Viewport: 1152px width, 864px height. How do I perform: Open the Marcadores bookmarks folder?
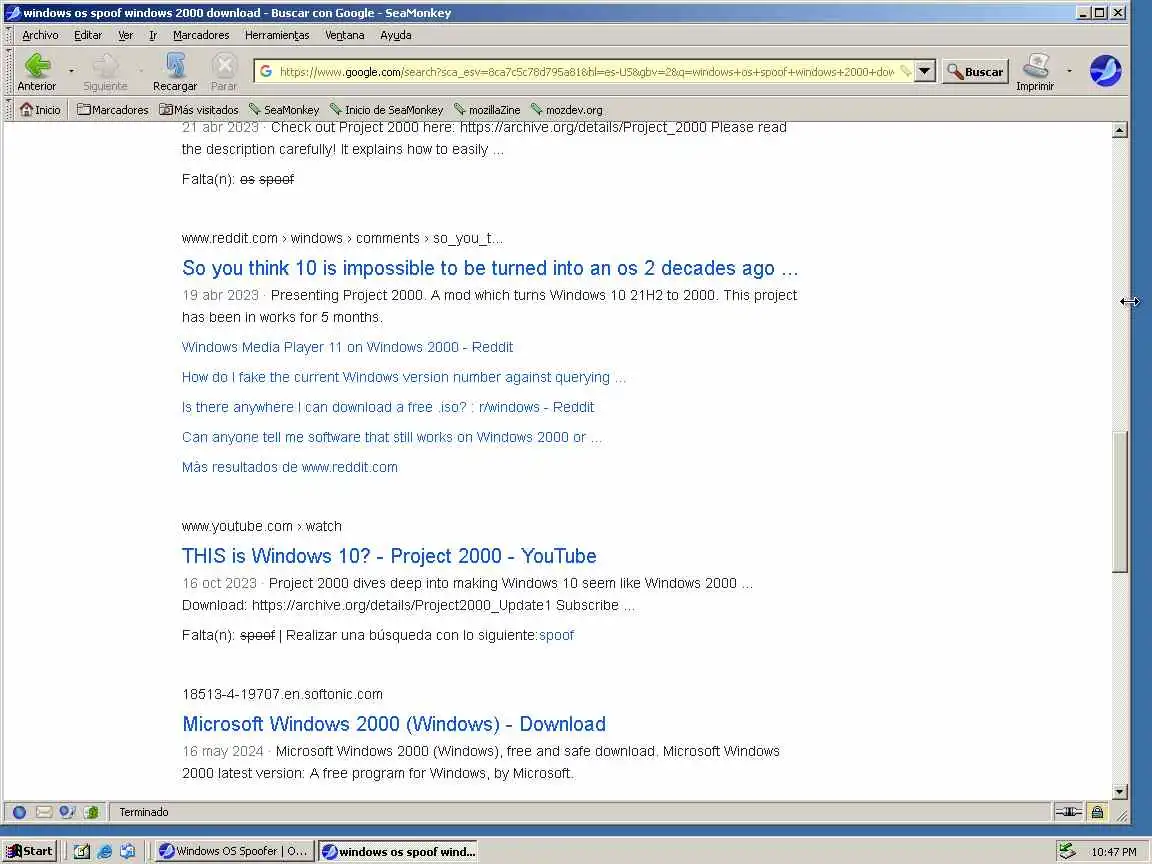tap(112, 109)
